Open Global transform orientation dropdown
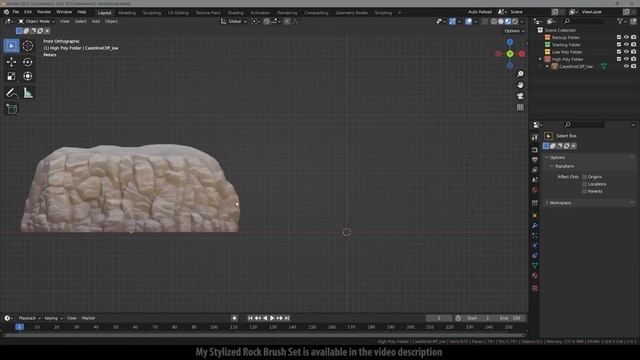This screenshot has height=360, width=640. 234,21
